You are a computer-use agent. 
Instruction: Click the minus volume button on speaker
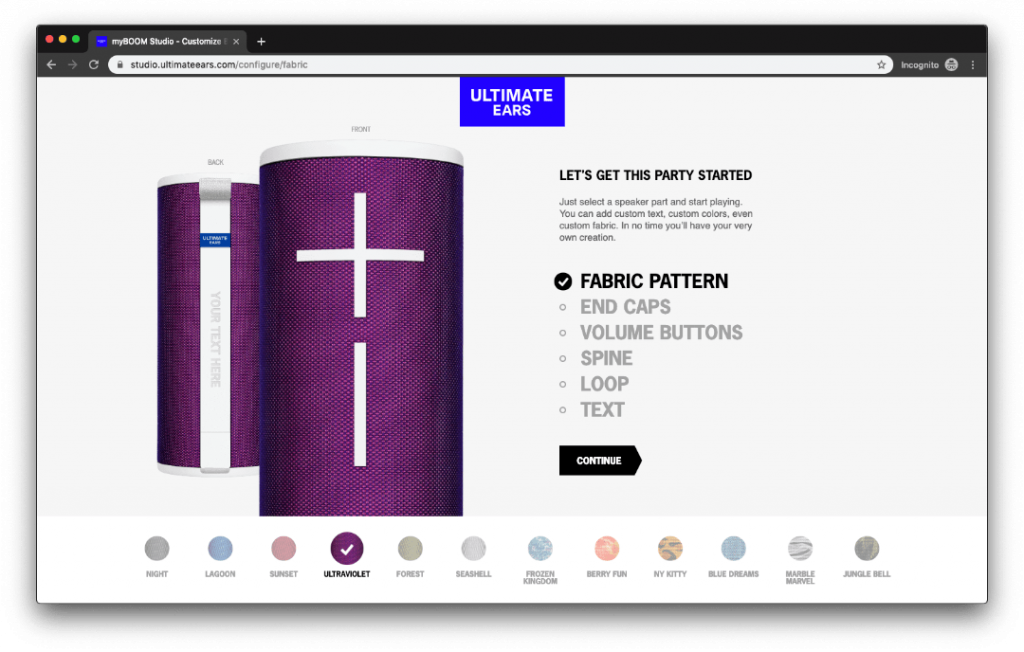point(360,404)
